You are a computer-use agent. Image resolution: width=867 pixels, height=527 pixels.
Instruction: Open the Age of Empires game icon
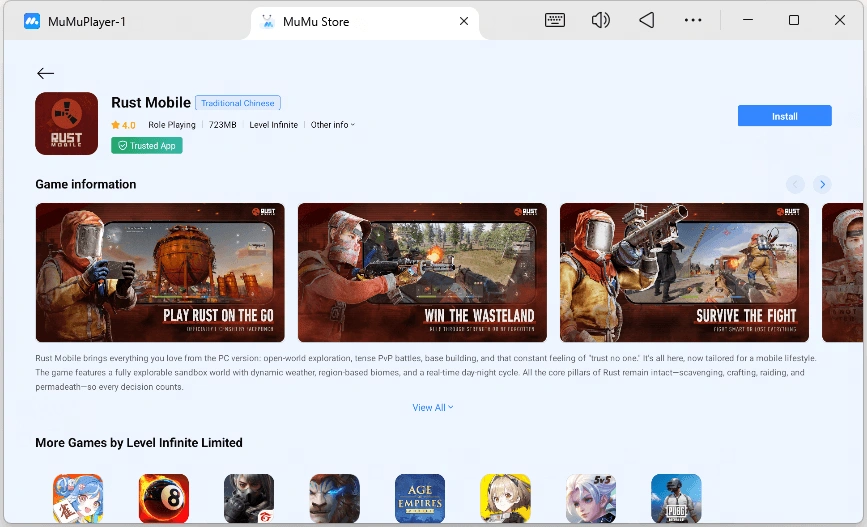point(420,498)
